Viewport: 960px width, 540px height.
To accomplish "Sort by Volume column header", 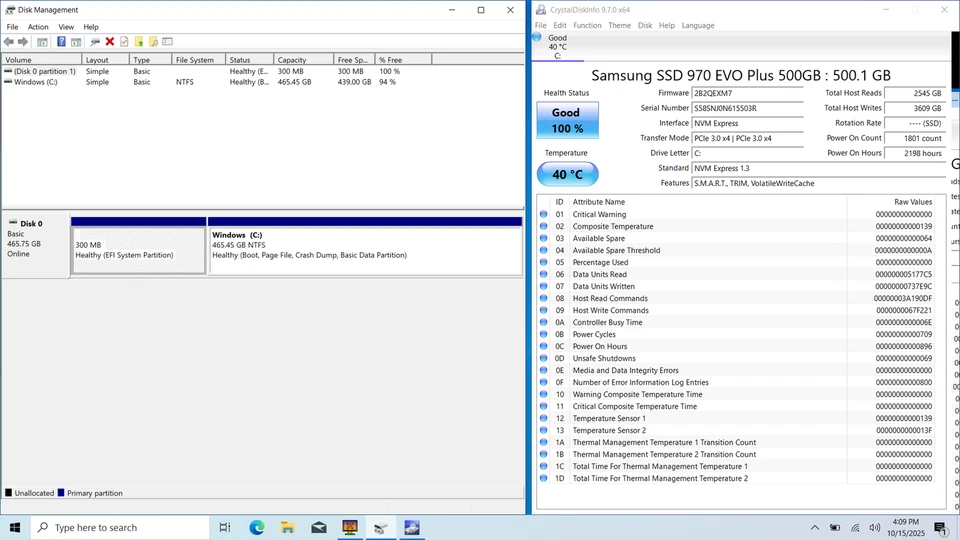I will pyautogui.click(x=42, y=59).
